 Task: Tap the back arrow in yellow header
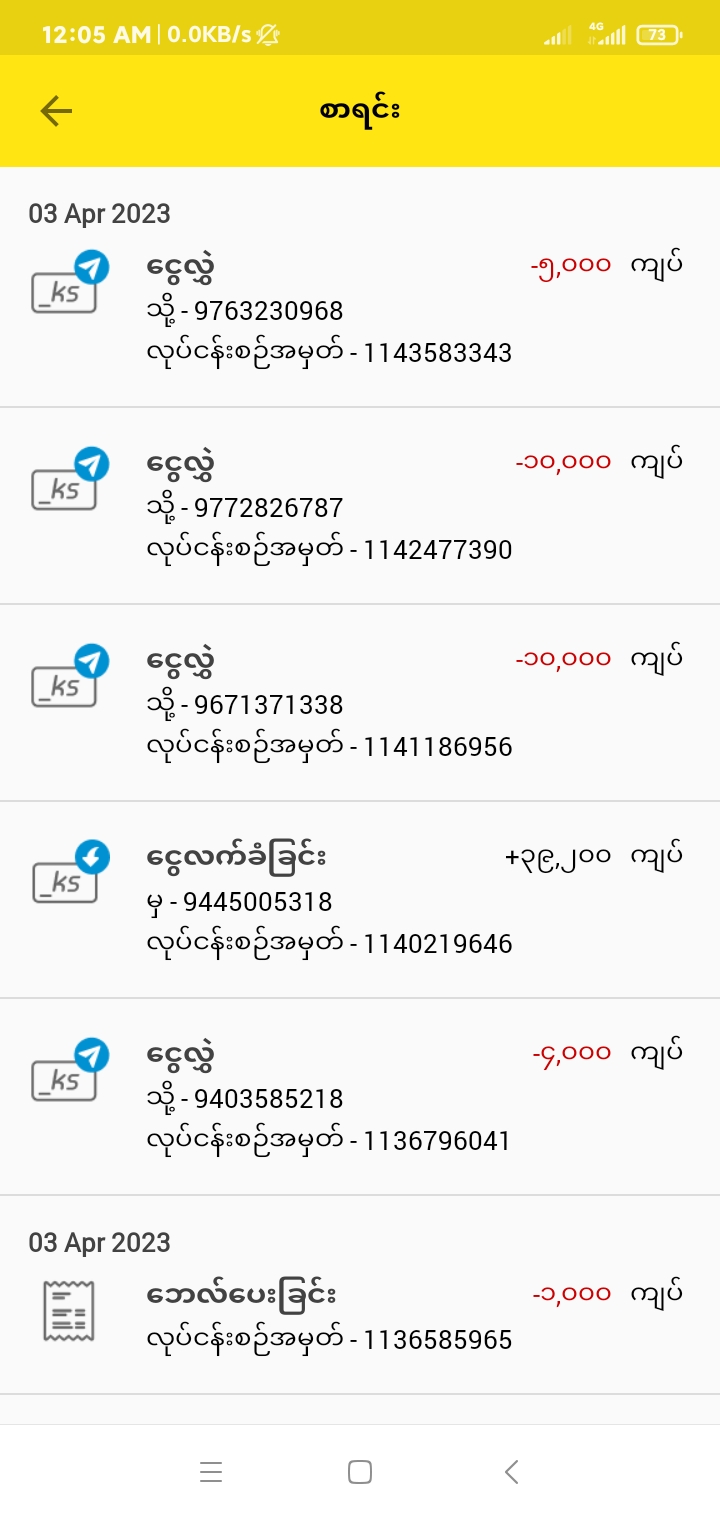click(57, 111)
